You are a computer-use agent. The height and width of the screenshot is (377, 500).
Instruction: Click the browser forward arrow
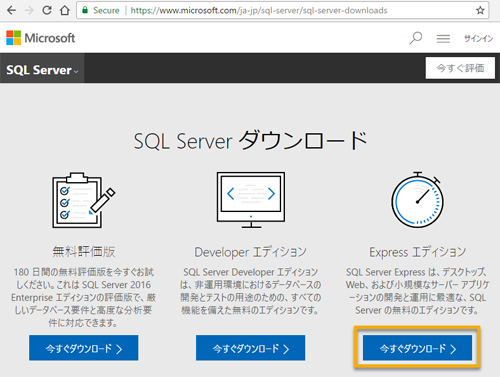[29, 10]
